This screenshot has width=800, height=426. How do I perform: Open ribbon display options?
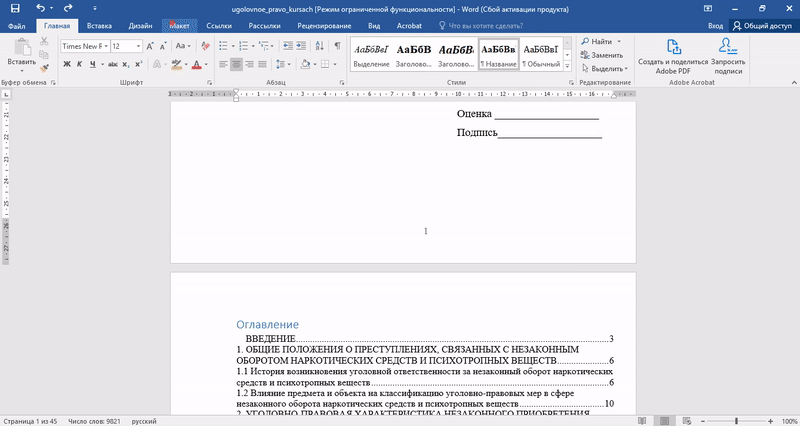(x=708, y=8)
